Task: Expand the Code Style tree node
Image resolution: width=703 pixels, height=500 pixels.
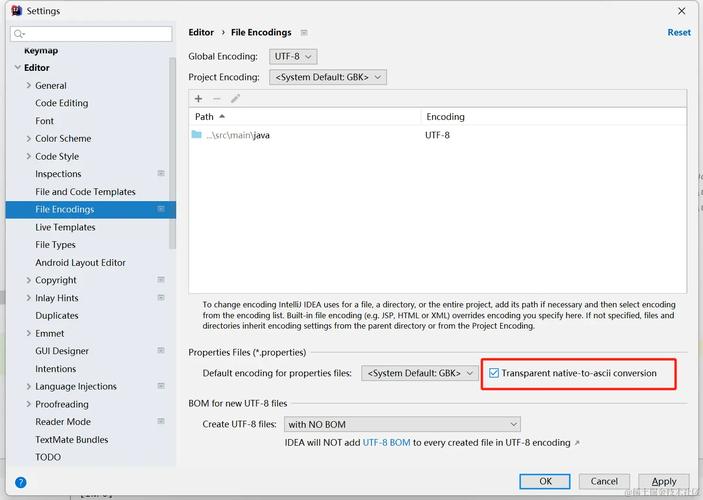Action: [x=29, y=157]
